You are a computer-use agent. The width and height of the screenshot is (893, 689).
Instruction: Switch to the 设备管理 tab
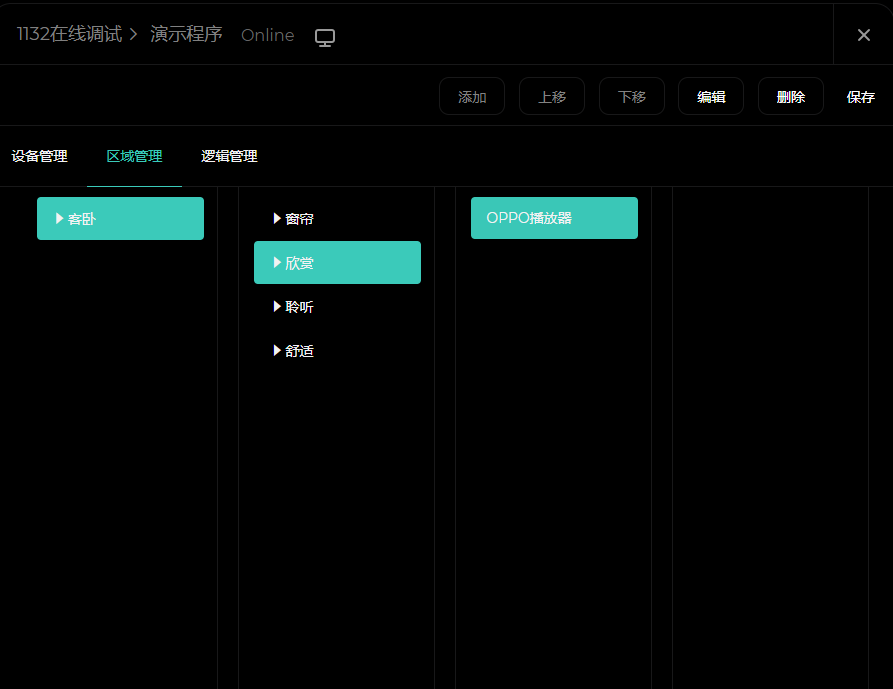click(x=39, y=156)
